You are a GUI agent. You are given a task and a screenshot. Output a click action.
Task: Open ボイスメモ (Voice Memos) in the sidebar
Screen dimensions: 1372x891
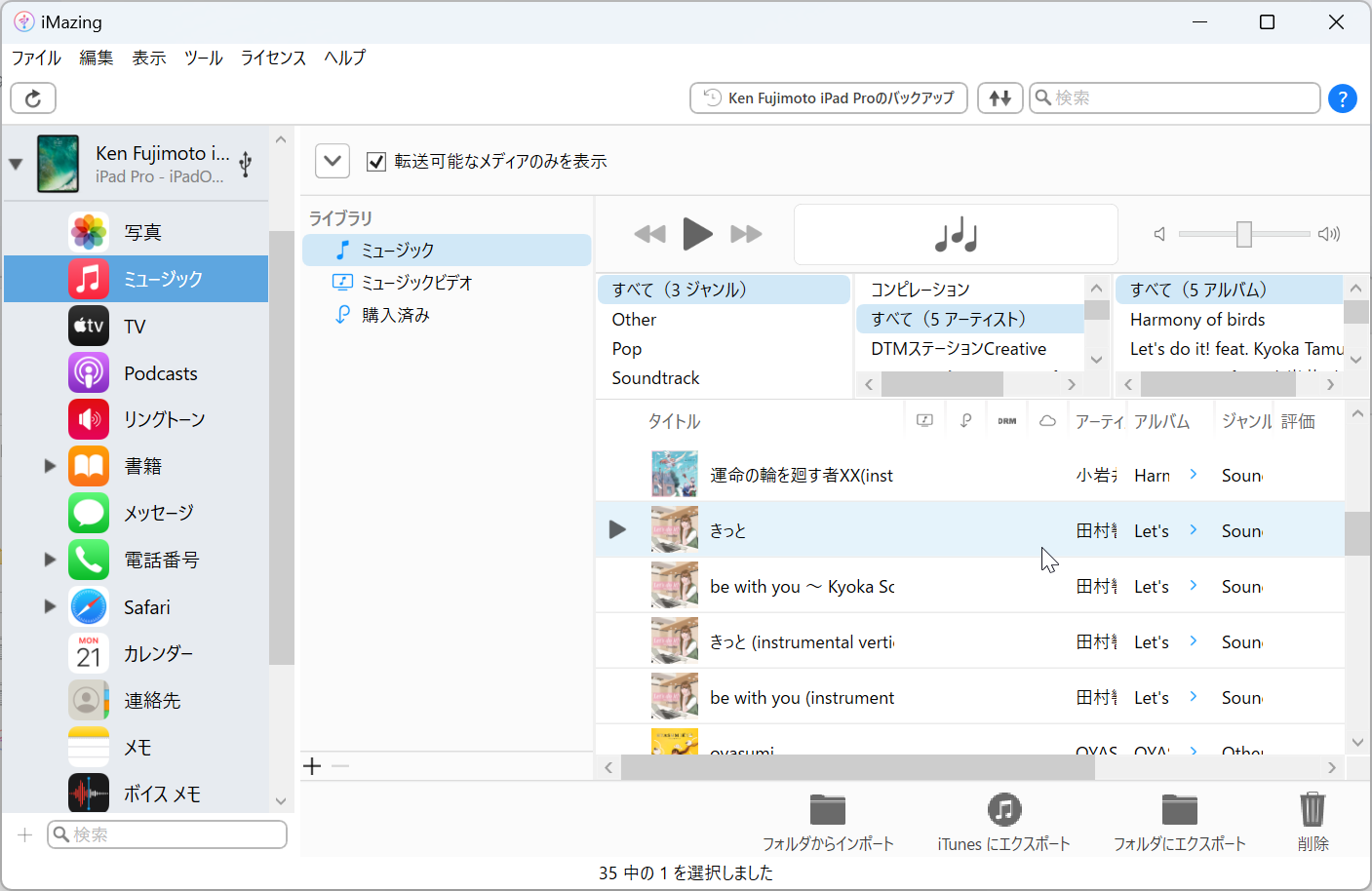point(137,794)
